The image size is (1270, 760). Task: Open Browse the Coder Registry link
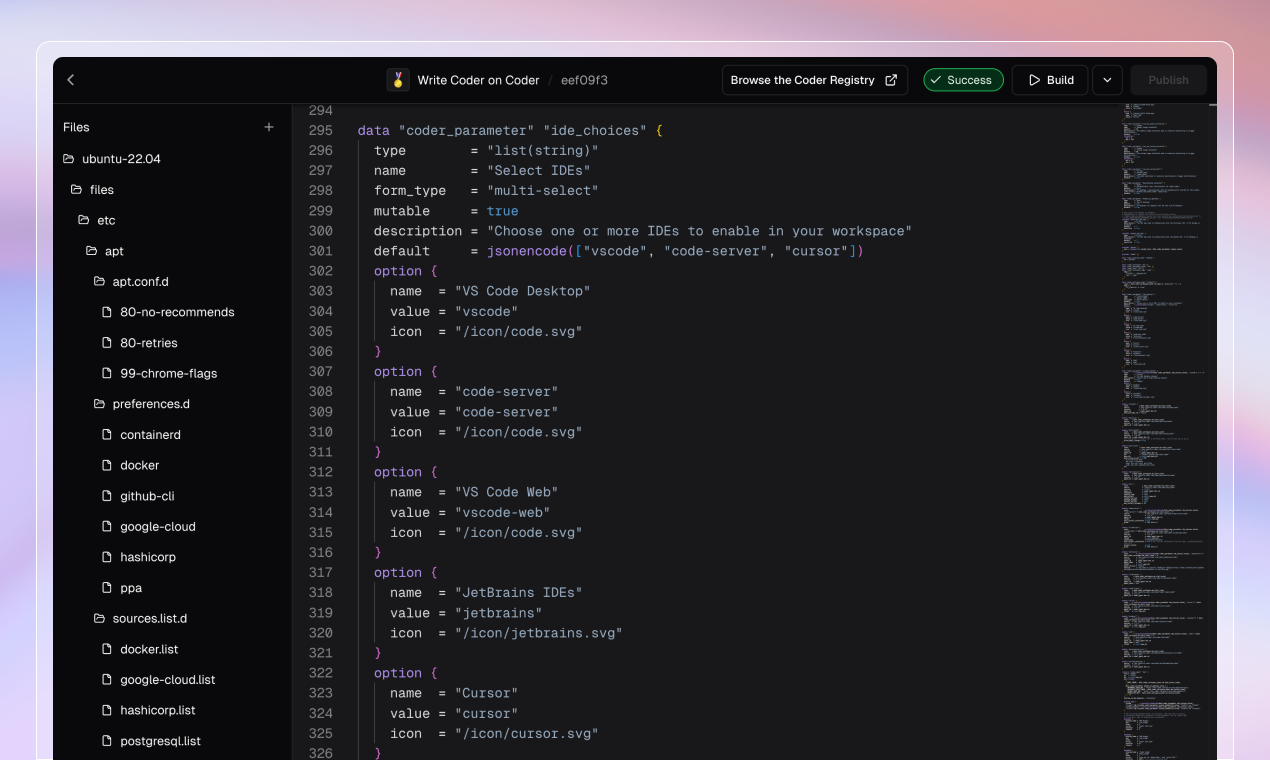pos(814,80)
